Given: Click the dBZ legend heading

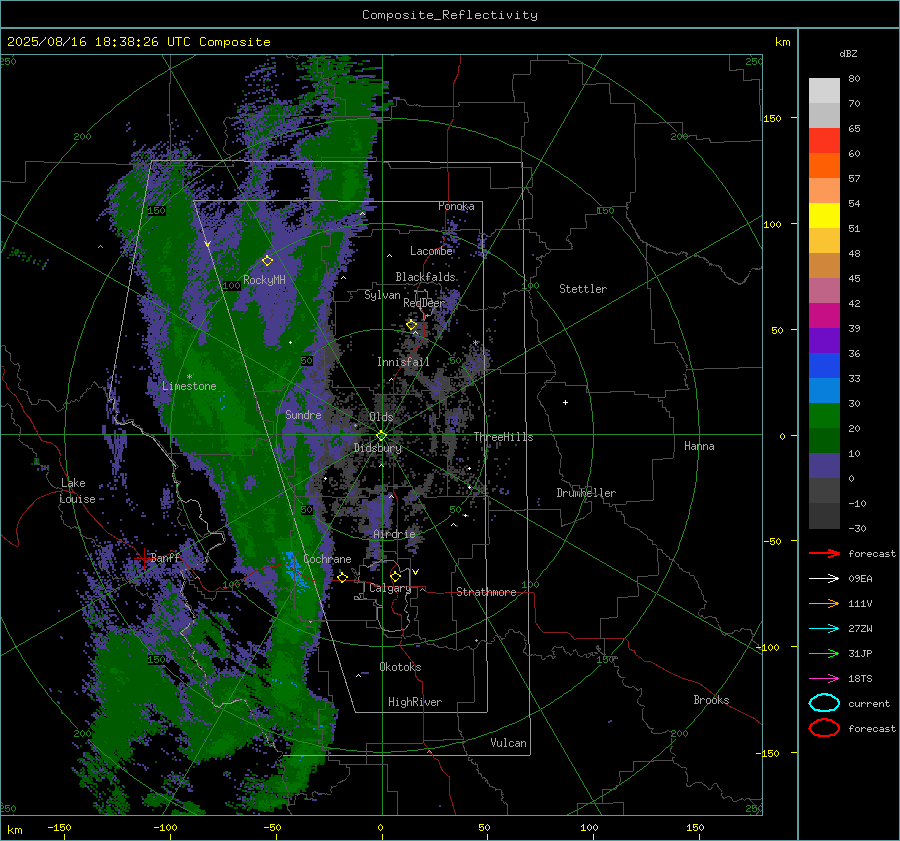Looking at the screenshot, I should tap(848, 53).
